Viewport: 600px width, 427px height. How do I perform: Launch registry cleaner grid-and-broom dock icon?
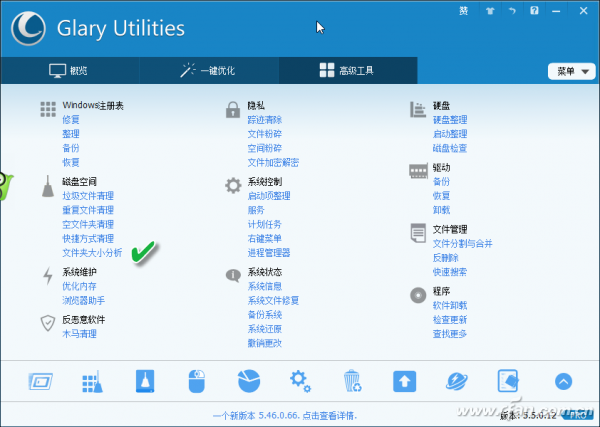93,381
